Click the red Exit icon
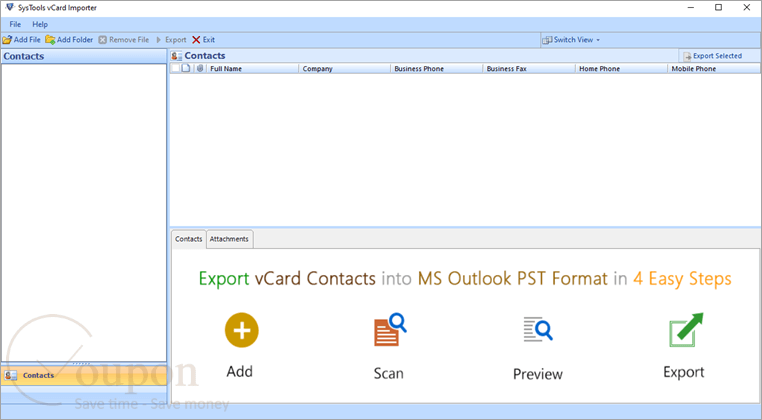 click(x=196, y=40)
